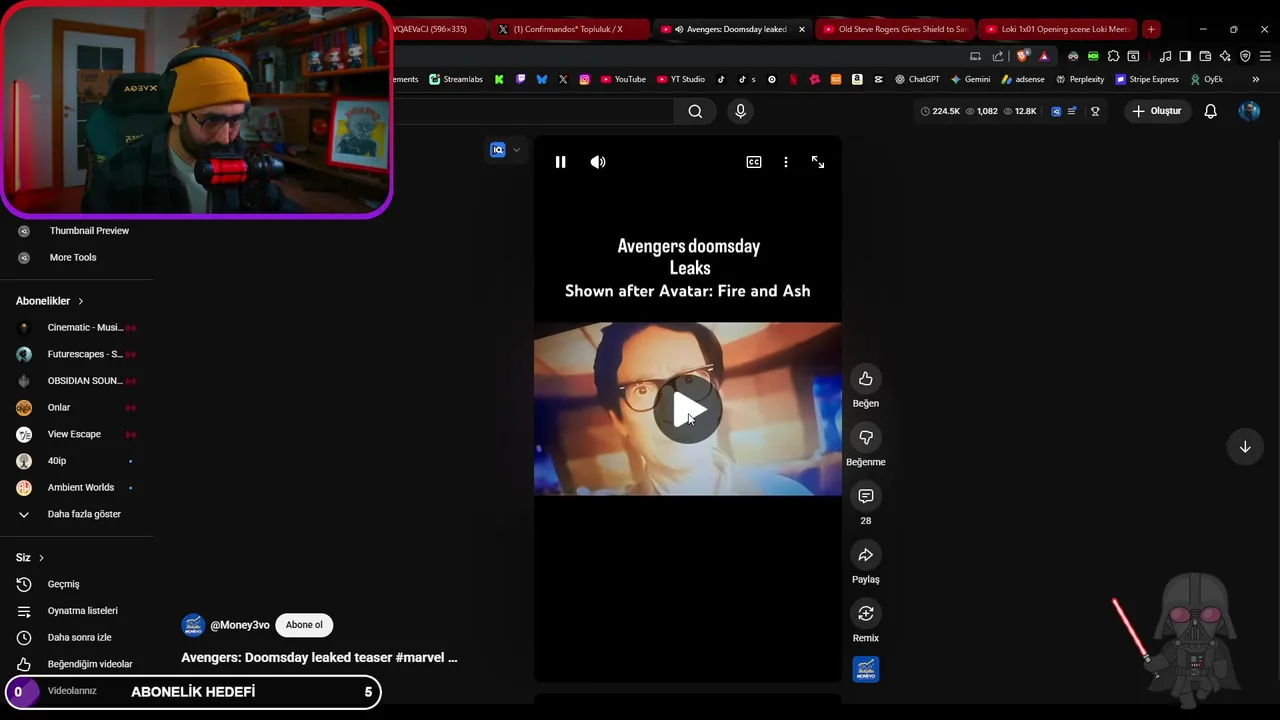Image resolution: width=1280 pixels, height=720 pixels.
Task: Dislike the Short with Beğenme button
Action: [x=866, y=438]
